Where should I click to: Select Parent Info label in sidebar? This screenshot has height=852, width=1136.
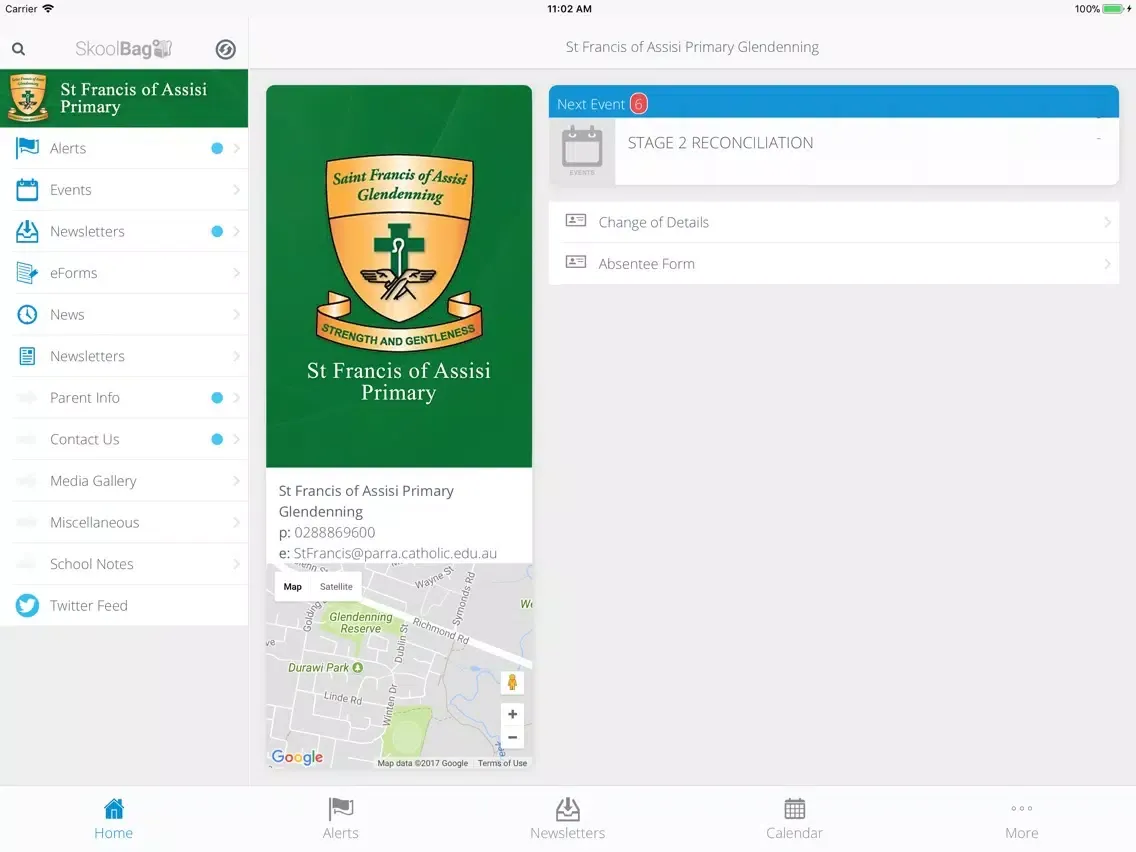(x=85, y=398)
